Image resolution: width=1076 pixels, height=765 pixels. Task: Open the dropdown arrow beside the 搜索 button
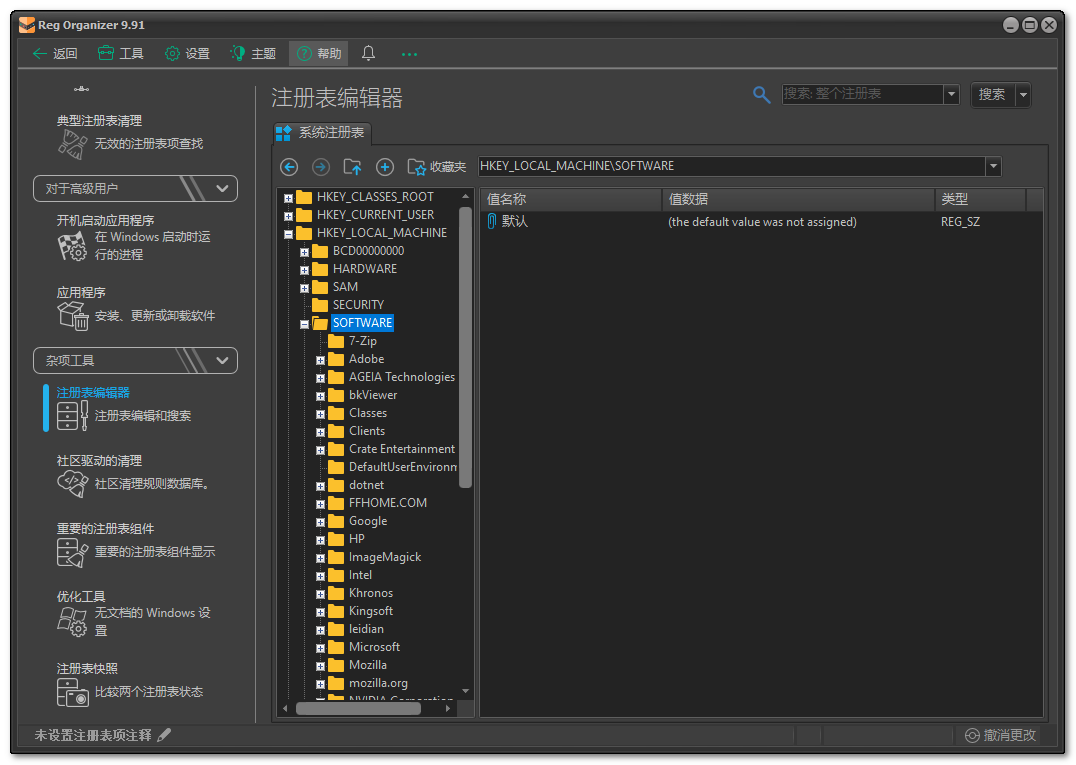[x=1022, y=95]
